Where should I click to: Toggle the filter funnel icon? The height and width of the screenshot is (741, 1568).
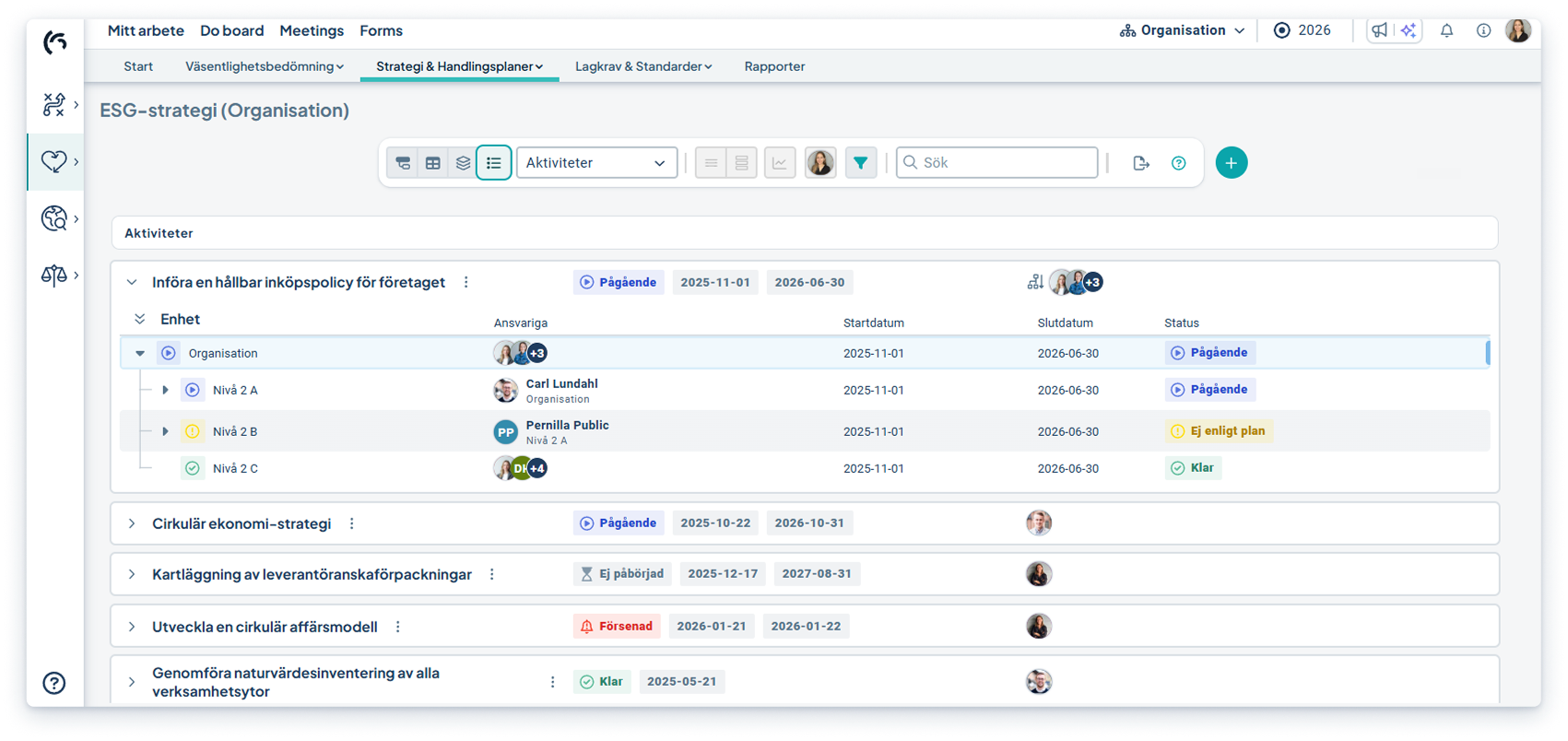coord(860,163)
